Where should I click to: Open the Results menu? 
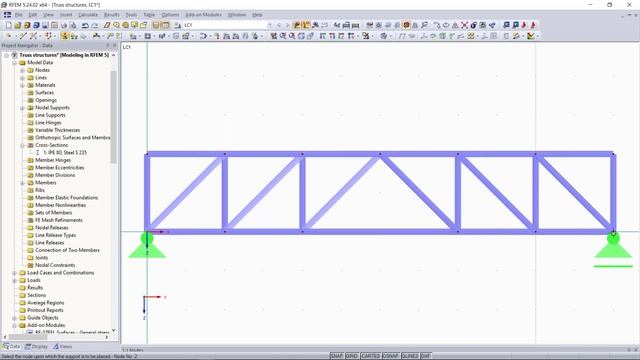[111, 15]
